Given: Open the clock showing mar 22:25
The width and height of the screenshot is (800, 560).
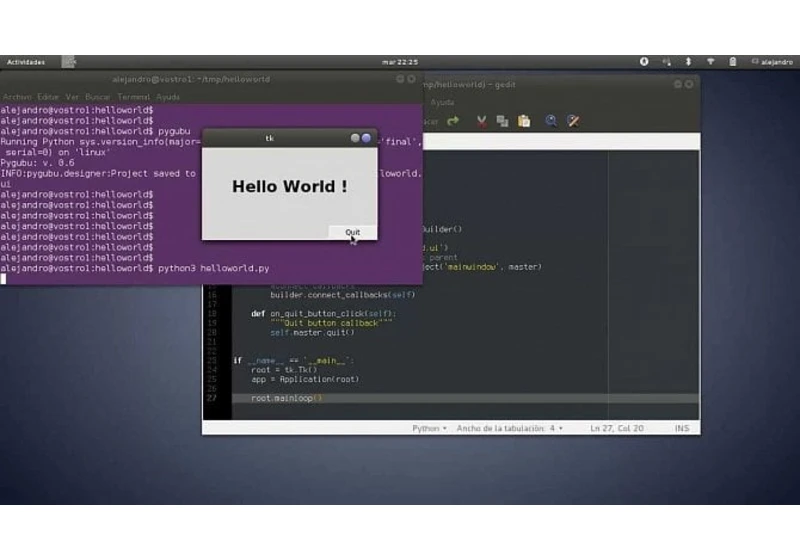Looking at the screenshot, I should pos(400,62).
